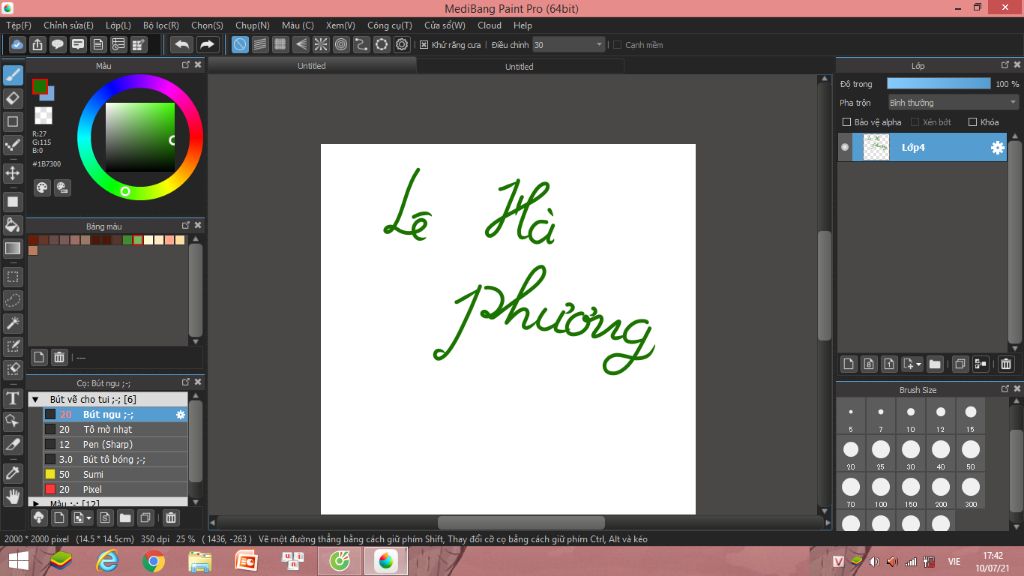Select the Eraser tool
1024x576 pixels.
click(x=12, y=99)
